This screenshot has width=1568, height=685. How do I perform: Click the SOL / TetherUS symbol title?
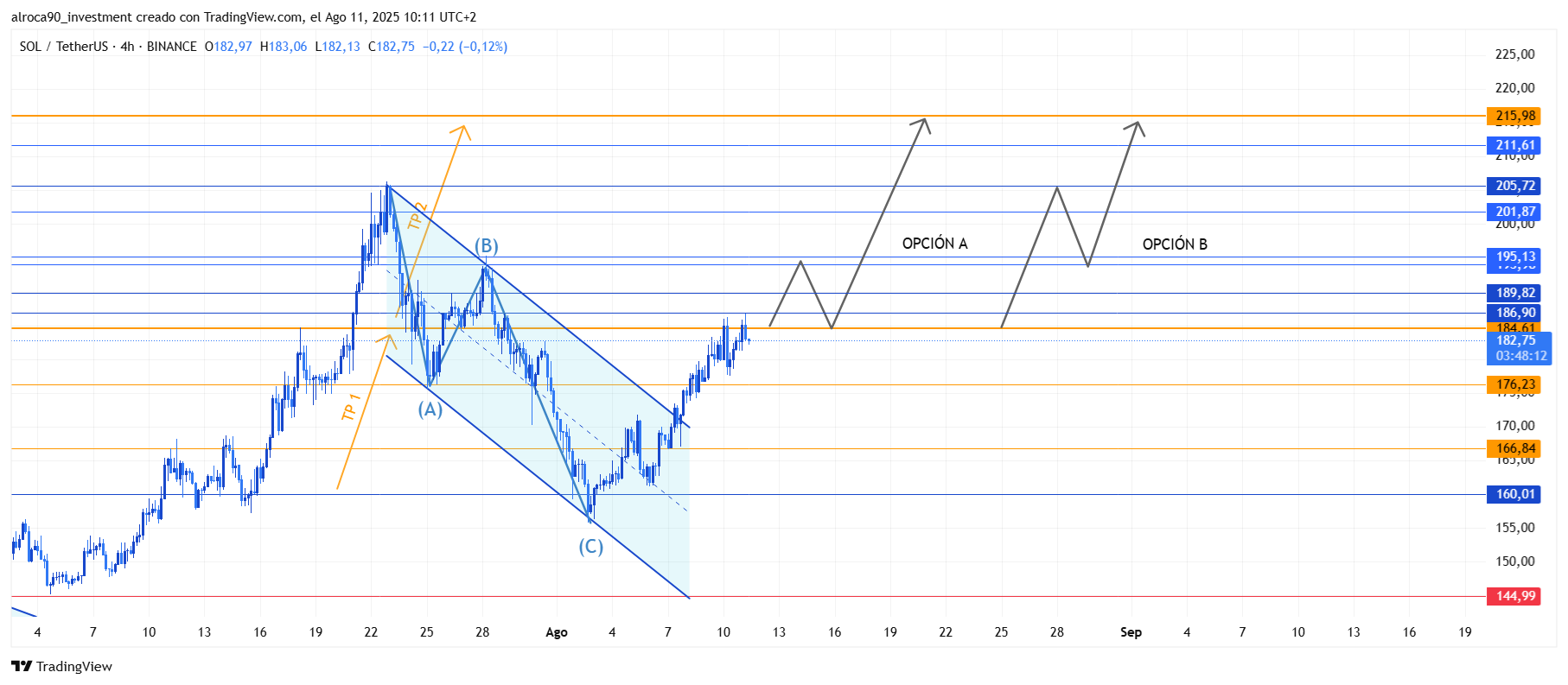(x=64, y=47)
